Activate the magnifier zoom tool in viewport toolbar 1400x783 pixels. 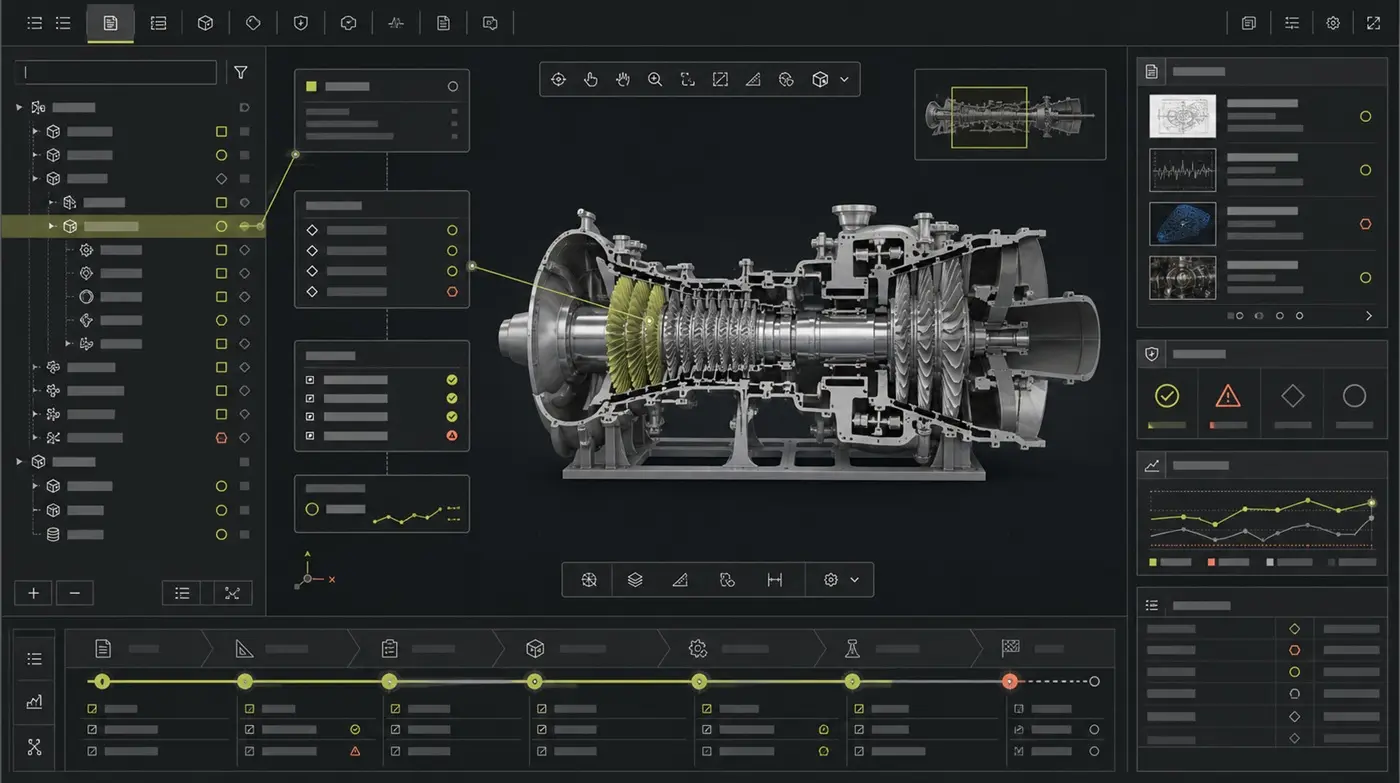tap(655, 79)
